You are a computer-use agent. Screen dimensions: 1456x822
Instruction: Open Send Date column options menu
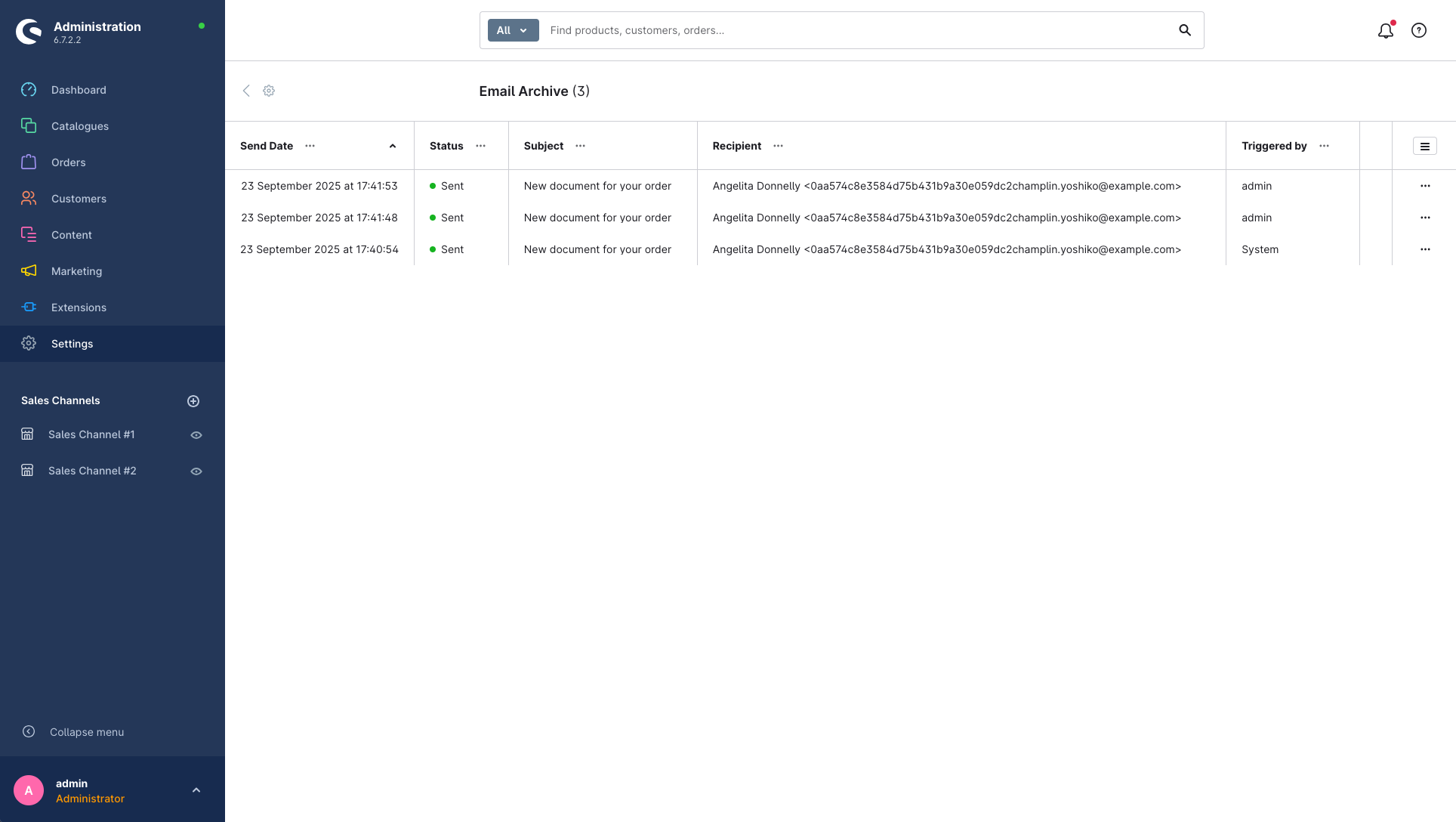click(x=310, y=146)
